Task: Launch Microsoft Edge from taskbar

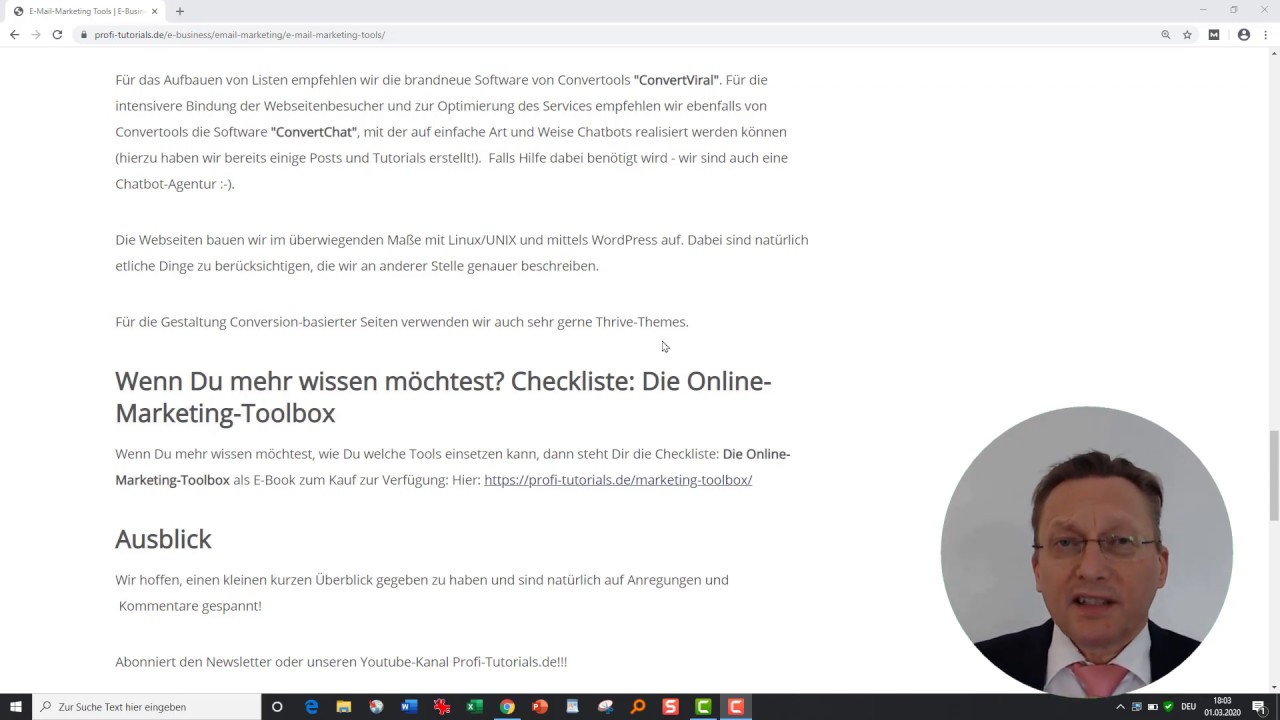Action: point(311,707)
